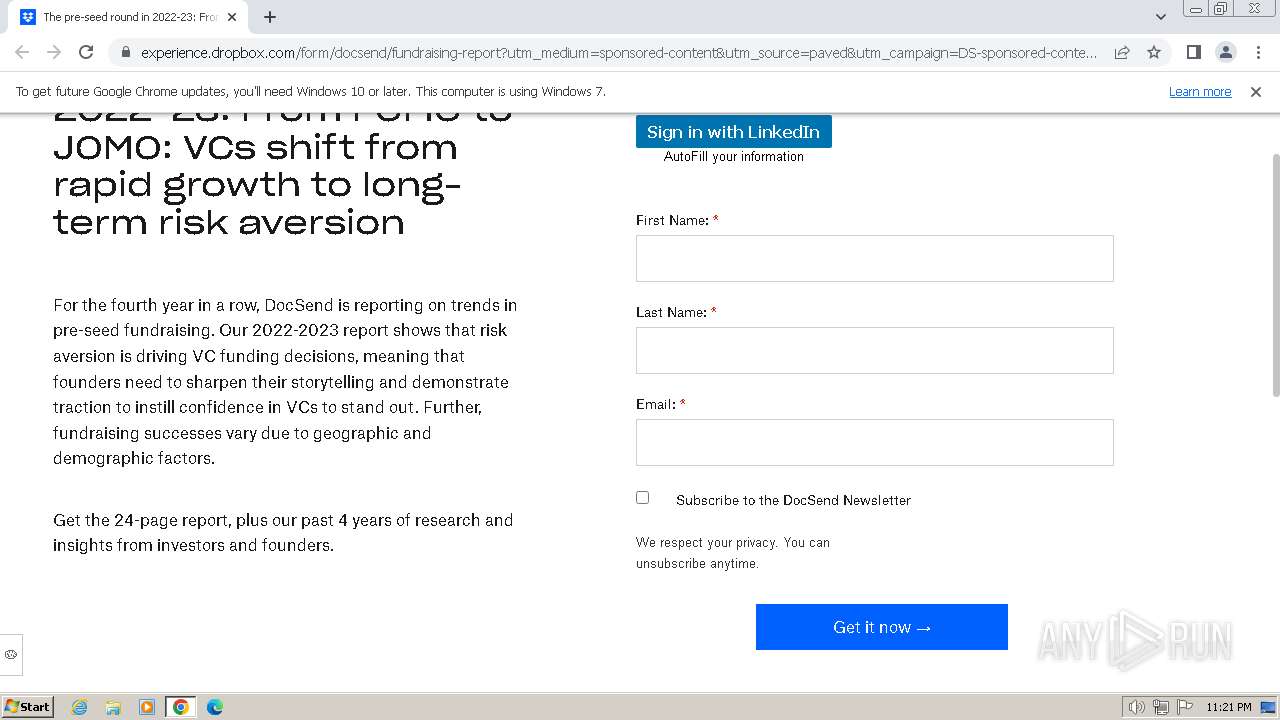The height and width of the screenshot is (720, 1280).
Task: Check Subscribe to the DocSend Newsletter
Action: [x=643, y=497]
